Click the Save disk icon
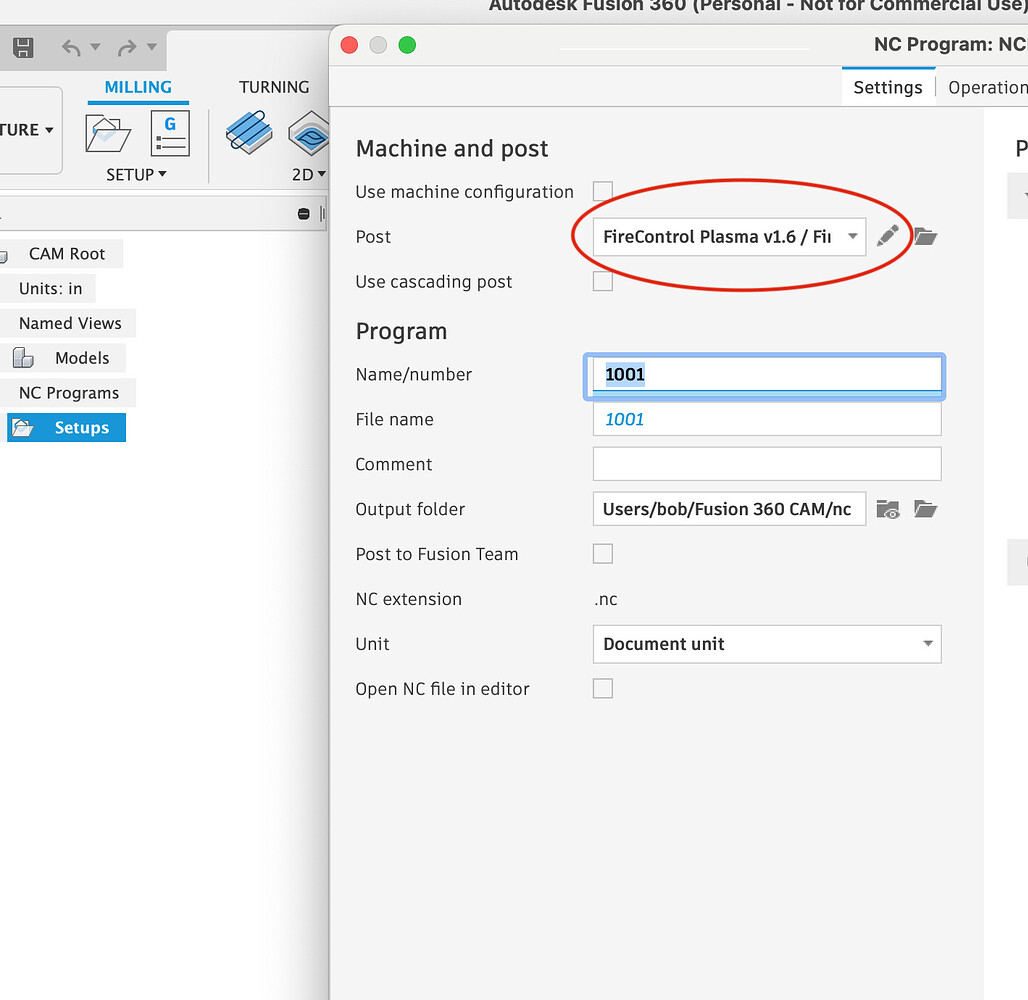Screen dimensions: 1028x1000 [23, 47]
